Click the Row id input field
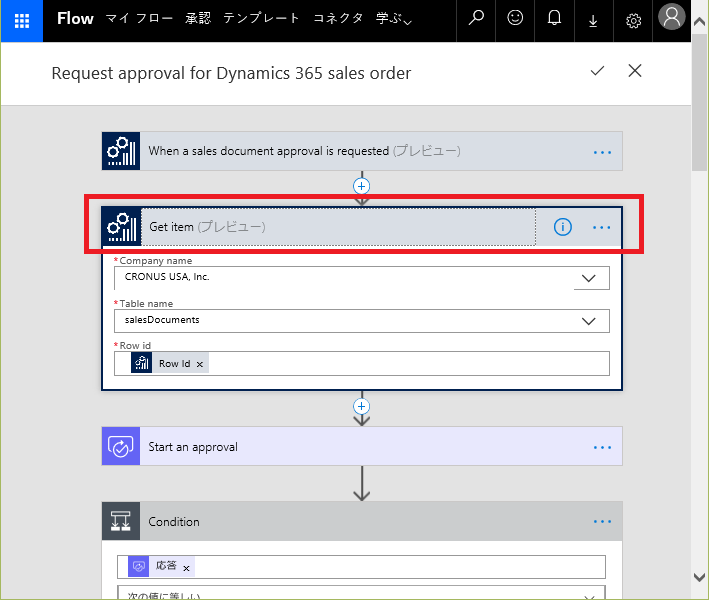Image resolution: width=709 pixels, height=600 pixels. tap(362, 364)
